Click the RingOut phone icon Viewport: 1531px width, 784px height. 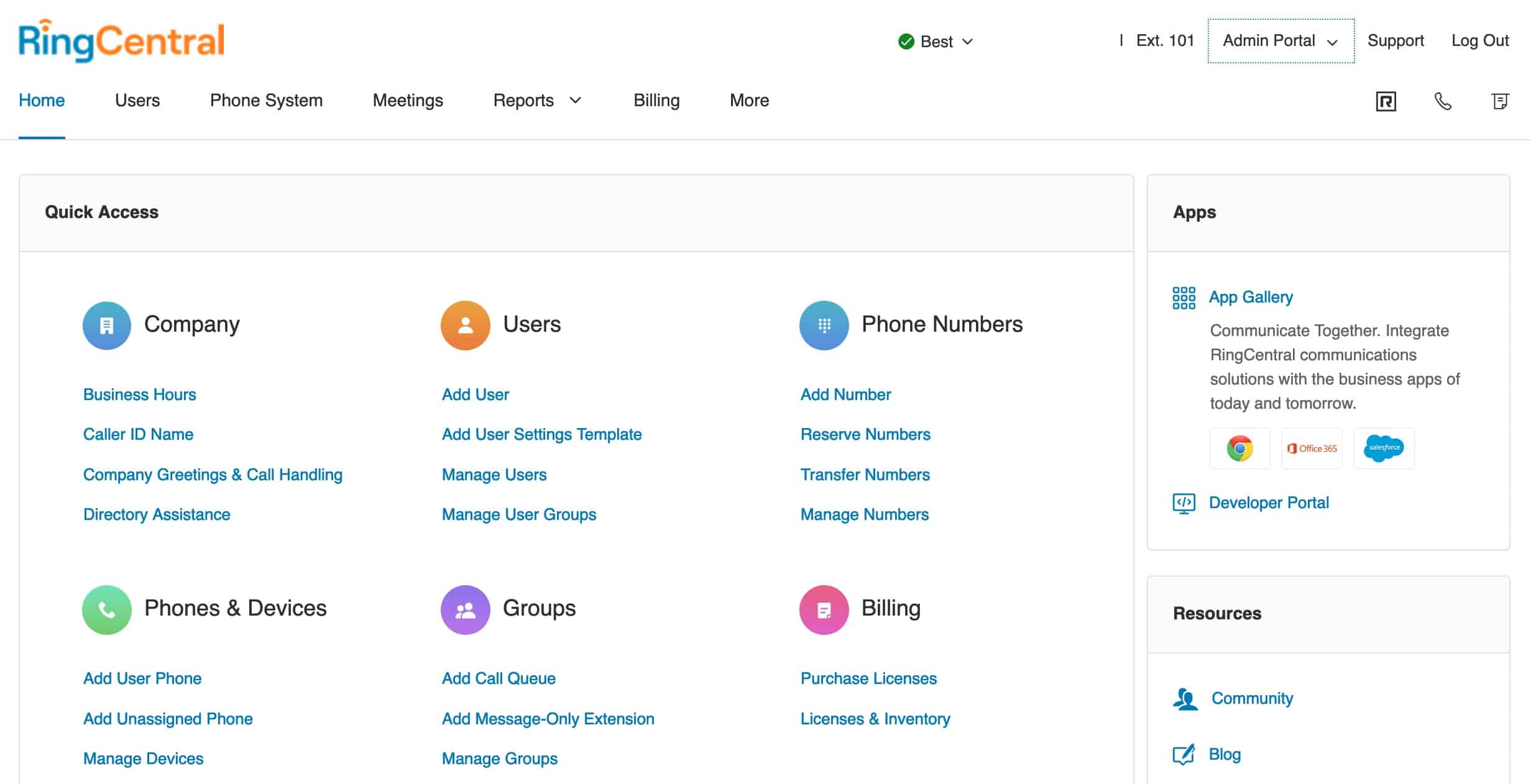coord(1443,100)
